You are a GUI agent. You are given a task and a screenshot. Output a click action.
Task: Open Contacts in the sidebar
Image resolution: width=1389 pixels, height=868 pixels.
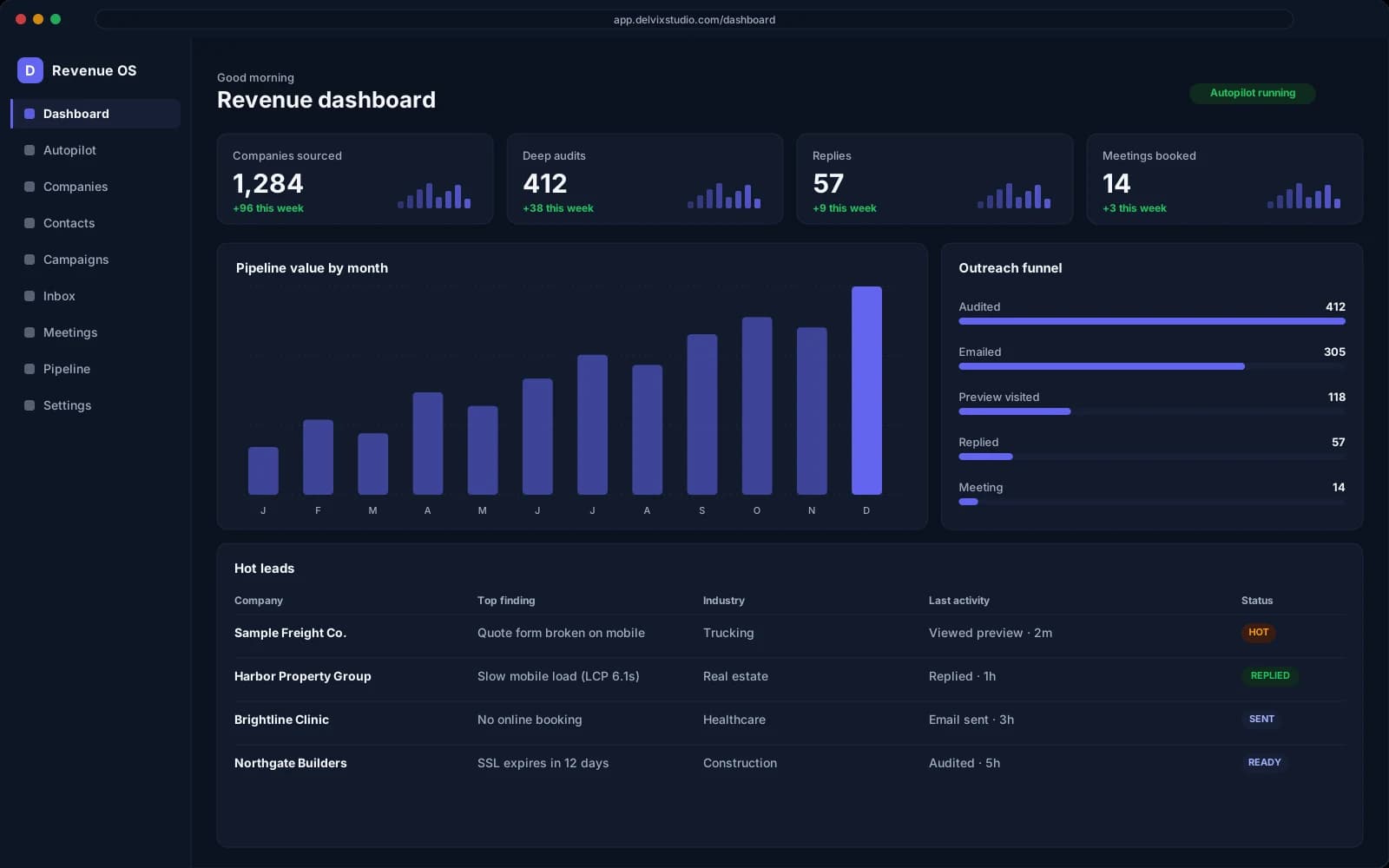[95, 223]
